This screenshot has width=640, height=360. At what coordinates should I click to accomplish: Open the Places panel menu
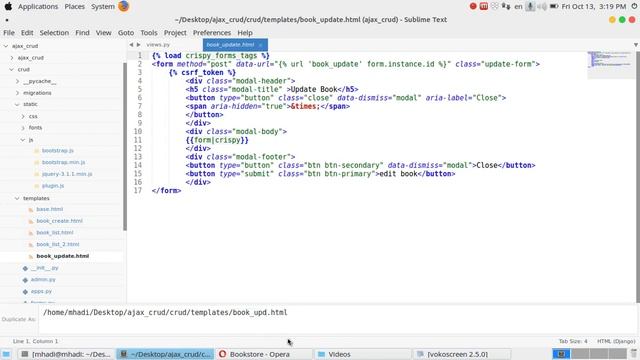click(x=75, y=7)
